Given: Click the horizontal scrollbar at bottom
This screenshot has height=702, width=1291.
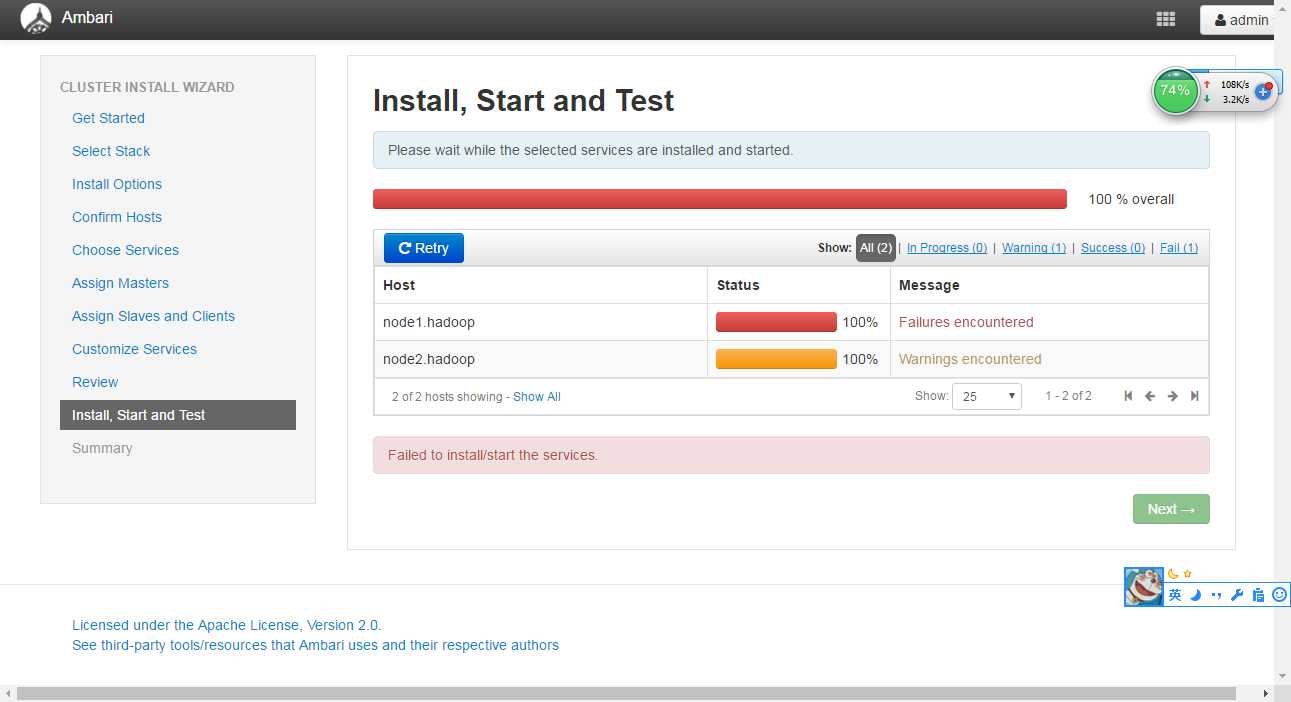Looking at the screenshot, I should [626, 693].
